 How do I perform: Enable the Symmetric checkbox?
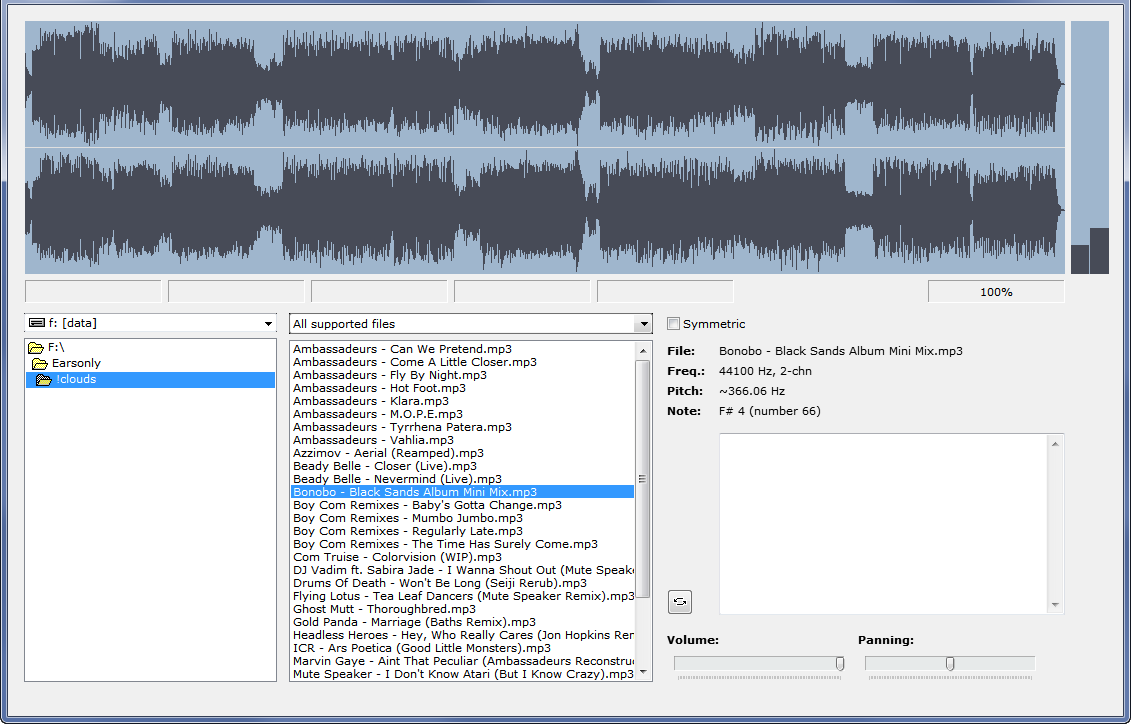click(674, 324)
